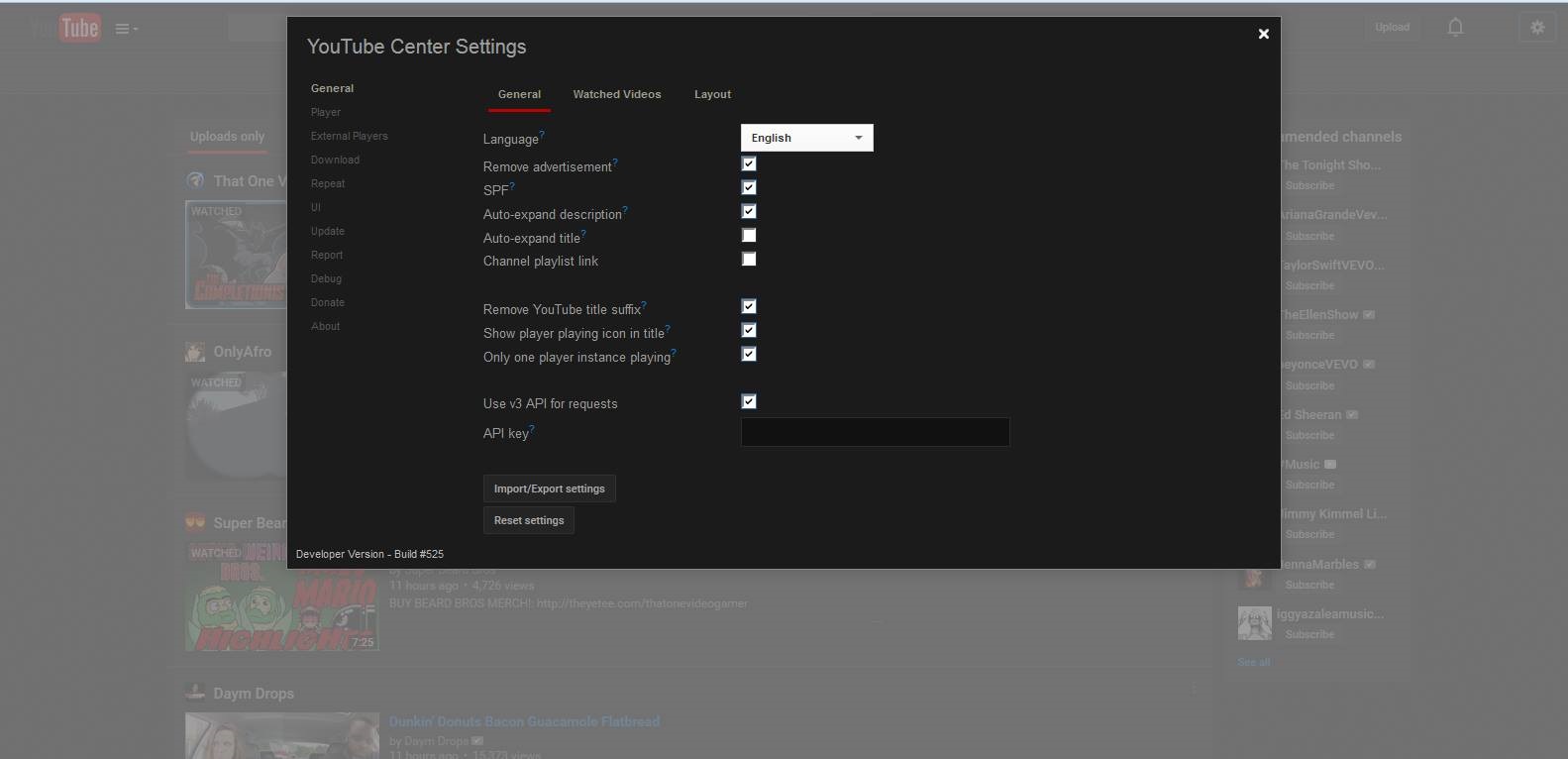
Task: Open help tooltip next to Remove YouTube title suffix
Action: [644, 304]
